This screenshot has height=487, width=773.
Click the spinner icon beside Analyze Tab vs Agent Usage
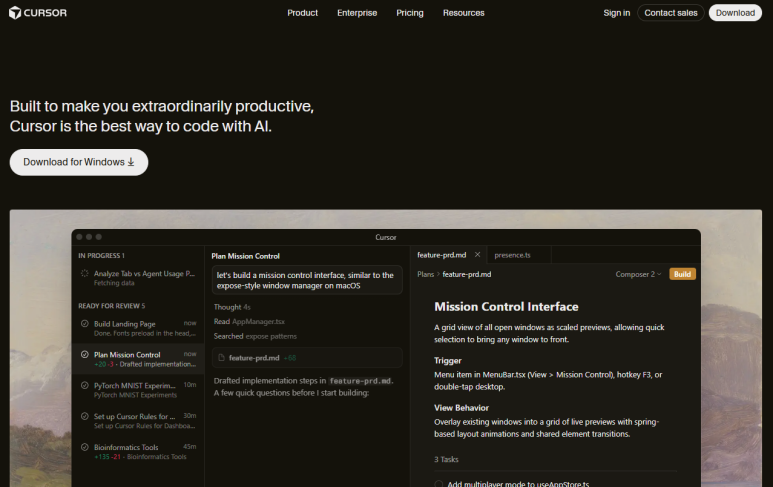(x=84, y=273)
